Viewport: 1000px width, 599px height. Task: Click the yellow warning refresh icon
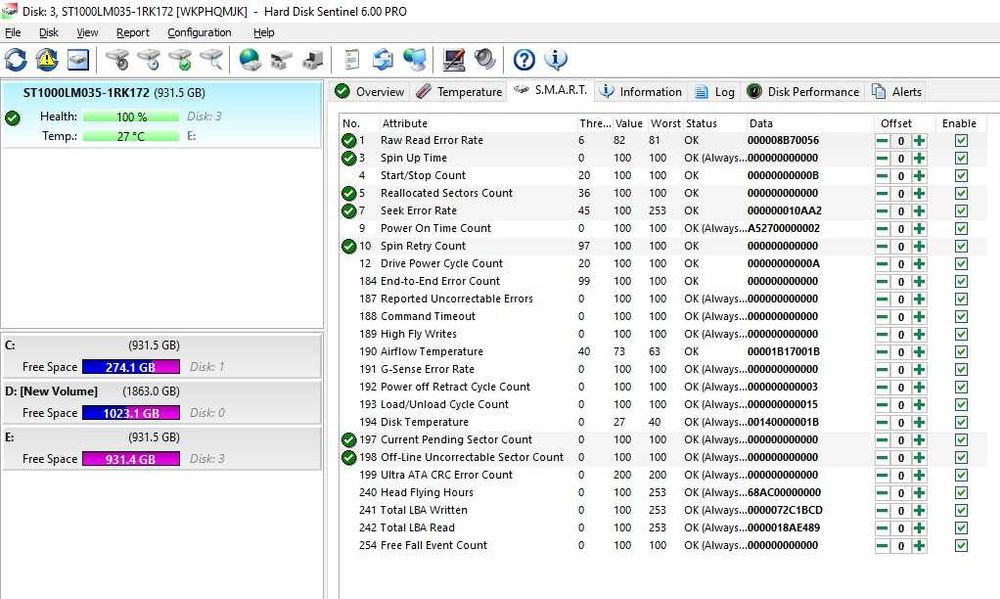tap(47, 60)
